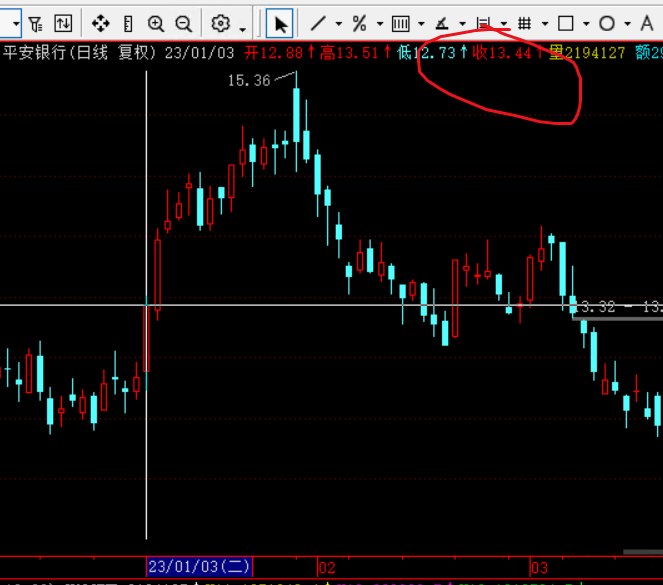Select the vertical period lines tool
The height and width of the screenshot is (585, 663).
pos(400,24)
